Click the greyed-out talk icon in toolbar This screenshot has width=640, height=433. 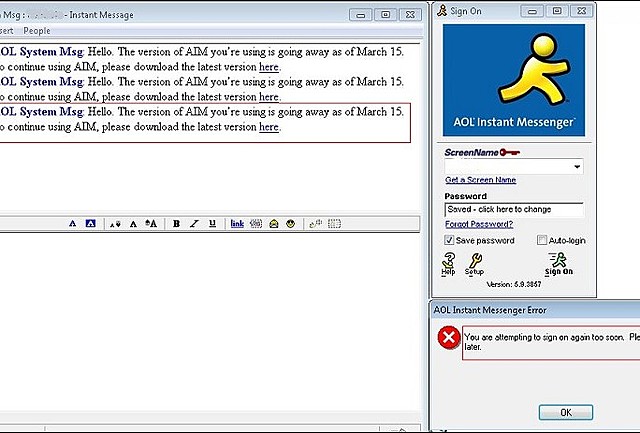(316, 224)
